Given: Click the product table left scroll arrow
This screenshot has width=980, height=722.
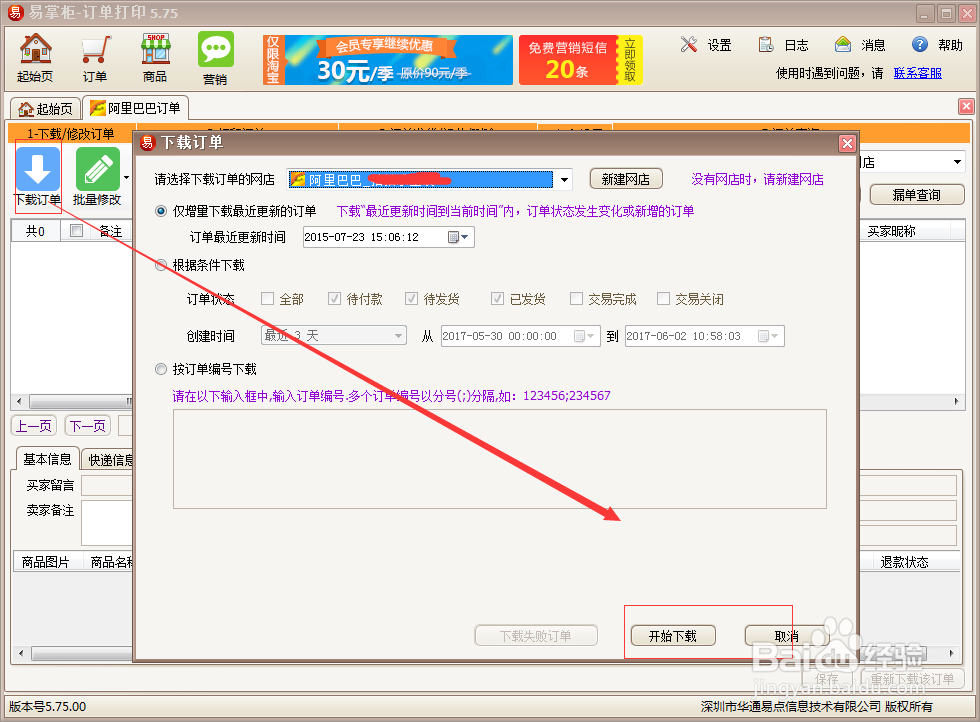Looking at the screenshot, I should [x=21, y=654].
